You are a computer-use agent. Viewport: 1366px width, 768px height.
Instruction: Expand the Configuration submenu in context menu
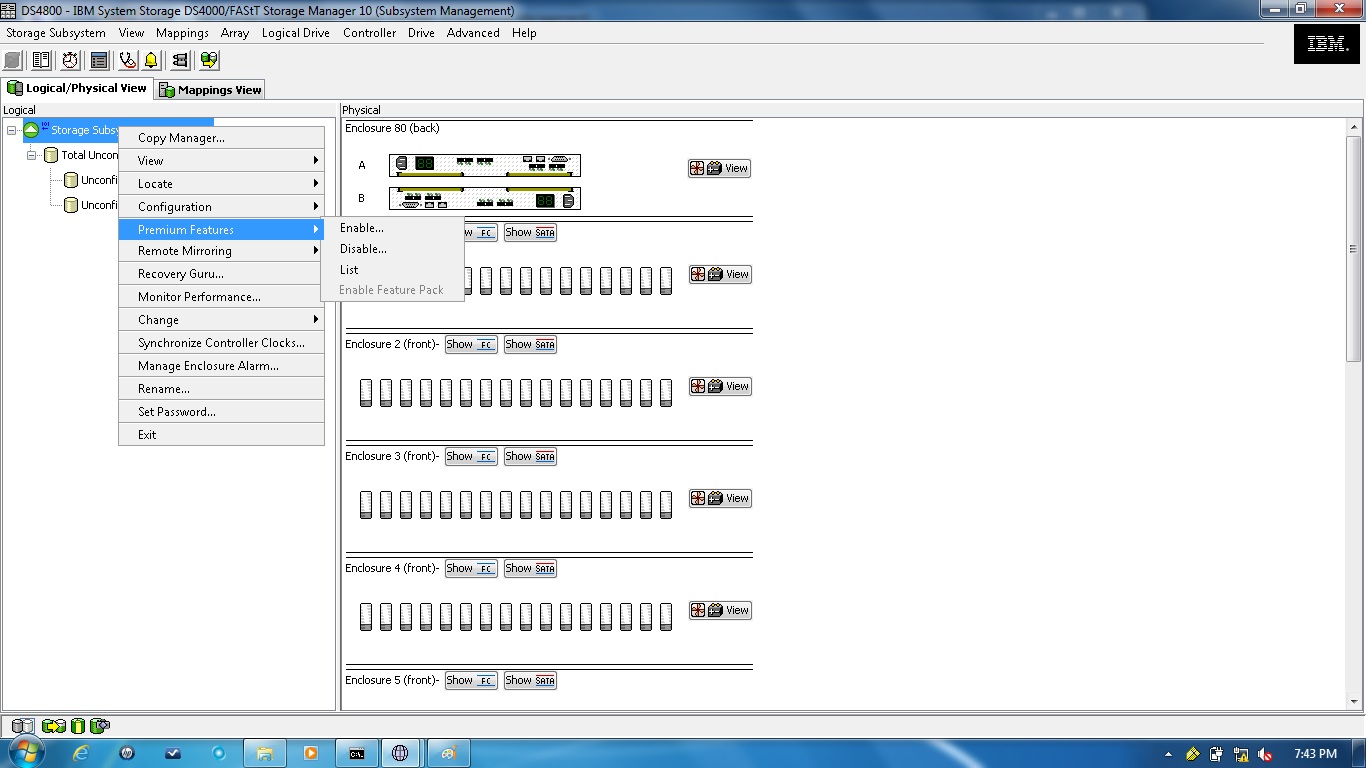[x=221, y=206]
